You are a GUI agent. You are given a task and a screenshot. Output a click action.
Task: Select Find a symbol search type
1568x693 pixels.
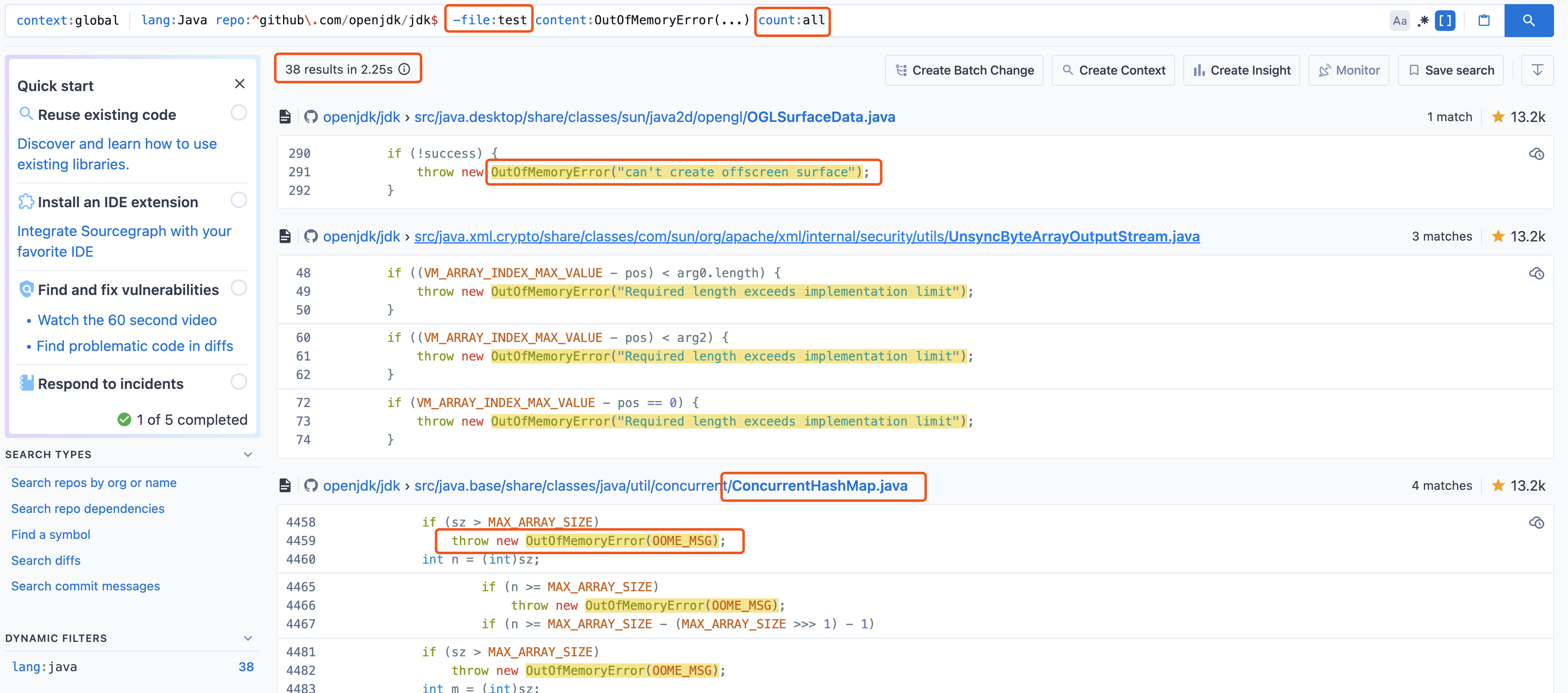click(51, 535)
